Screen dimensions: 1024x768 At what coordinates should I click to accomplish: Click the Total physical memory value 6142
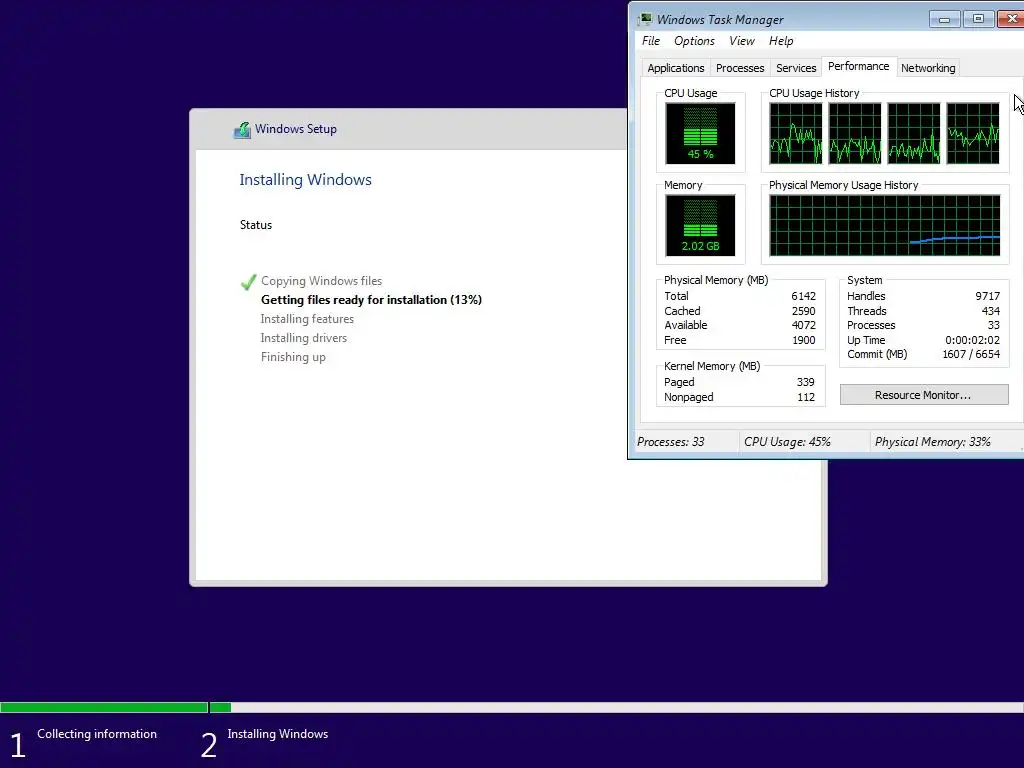tap(803, 296)
